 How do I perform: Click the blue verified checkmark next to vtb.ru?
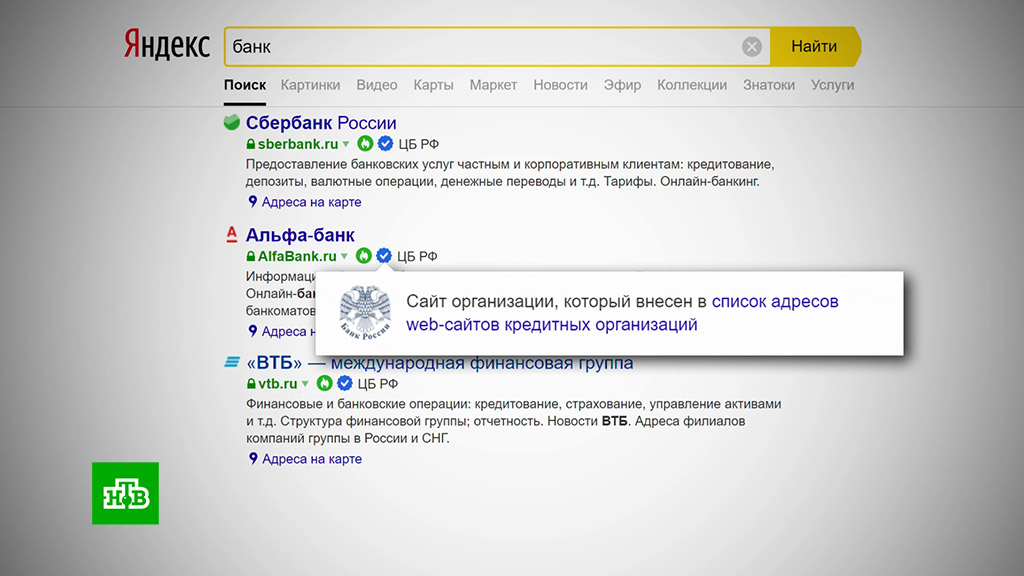pos(344,383)
